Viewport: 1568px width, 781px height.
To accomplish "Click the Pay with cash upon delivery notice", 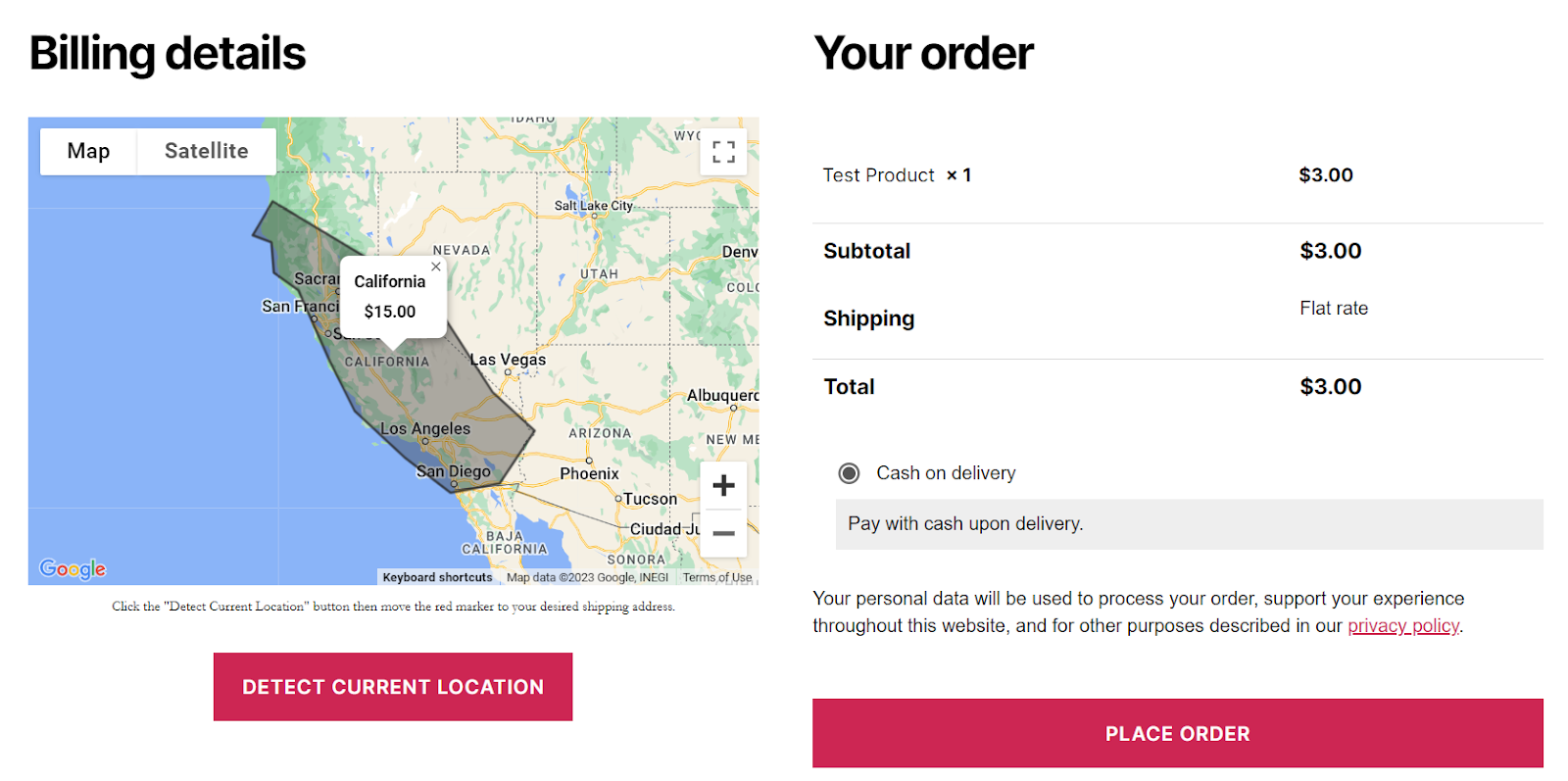I will click(x=964, y=523).
